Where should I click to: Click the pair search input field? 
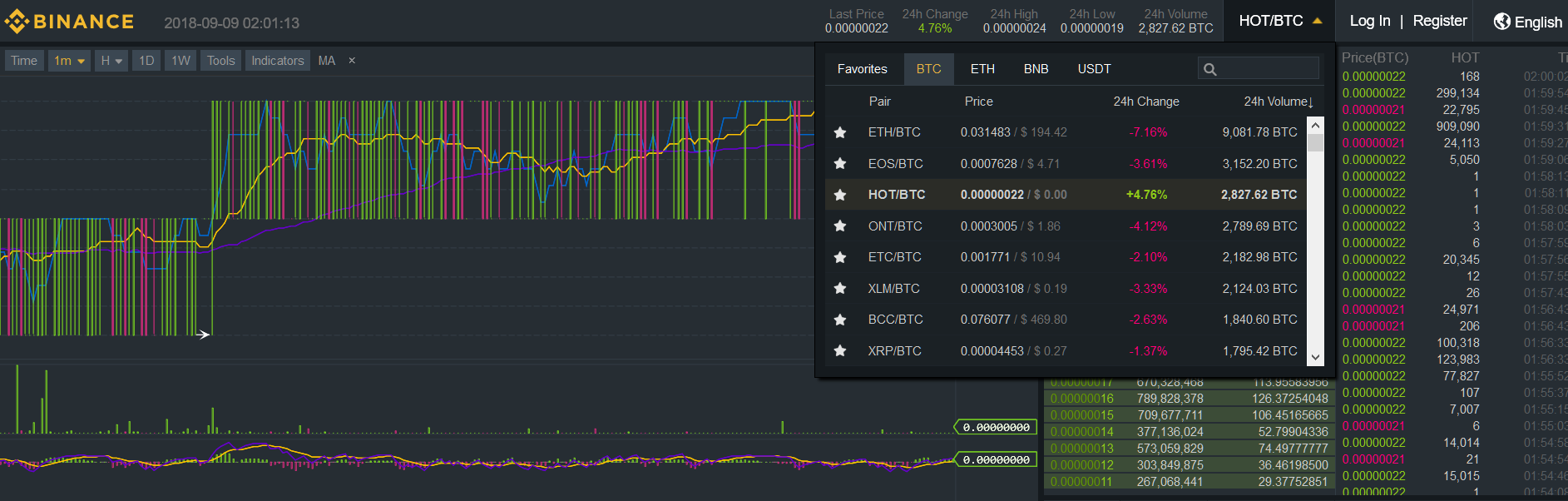pyautogui.click(x=1259, y=69)
